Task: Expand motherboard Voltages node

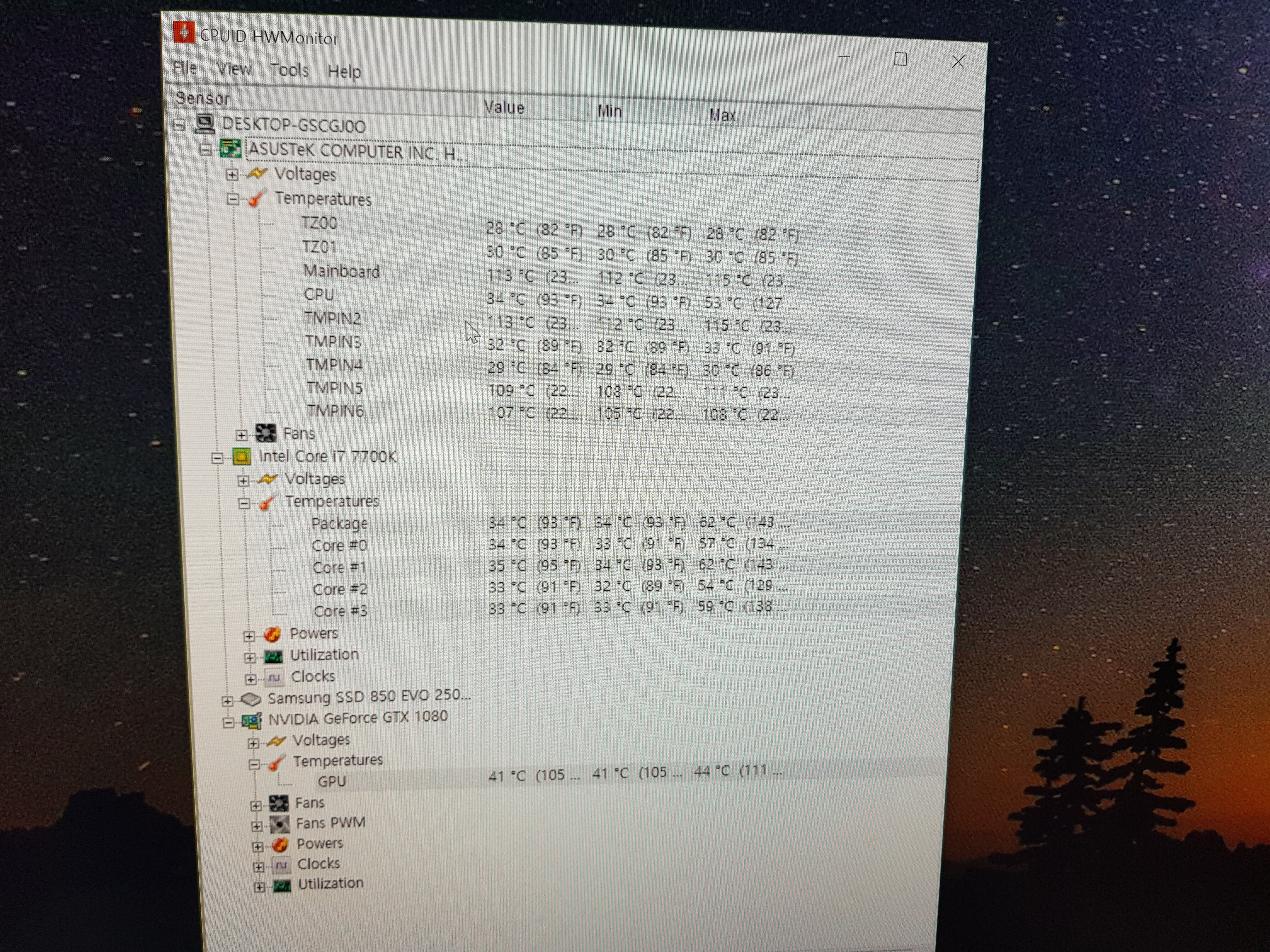Action: [x=232, y=174]
